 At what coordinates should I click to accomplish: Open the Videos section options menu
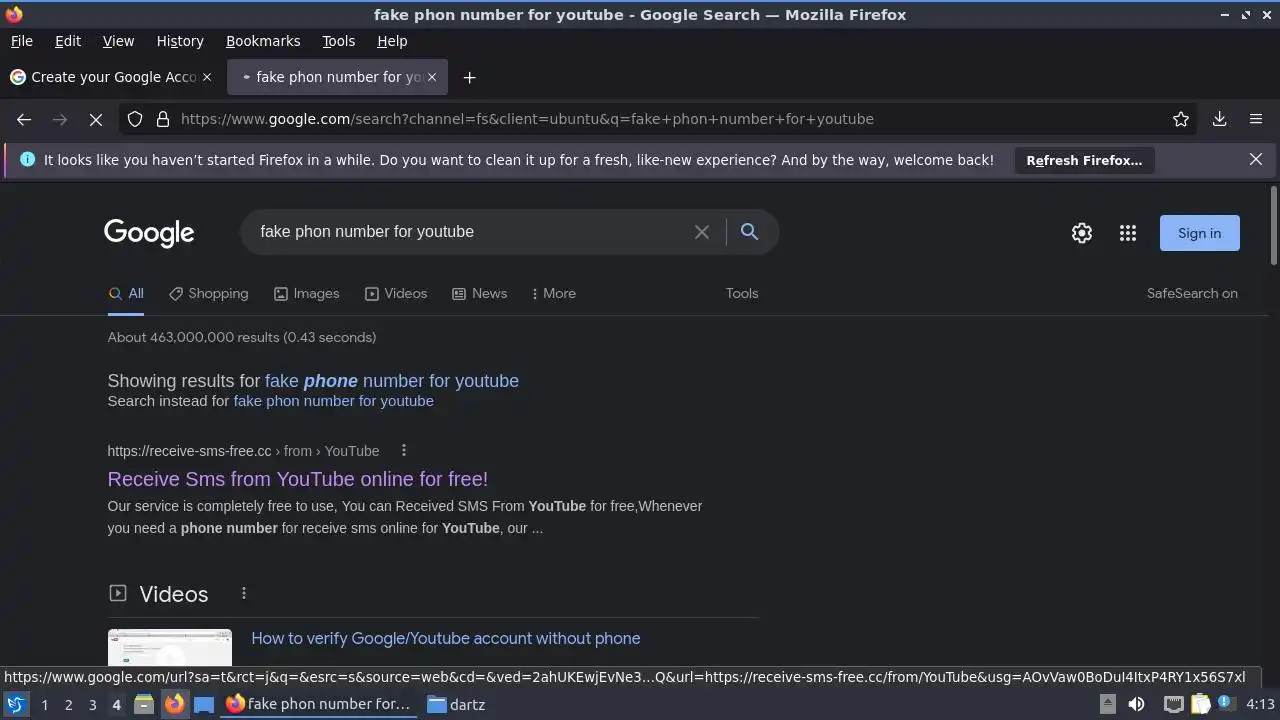[243, 594]
